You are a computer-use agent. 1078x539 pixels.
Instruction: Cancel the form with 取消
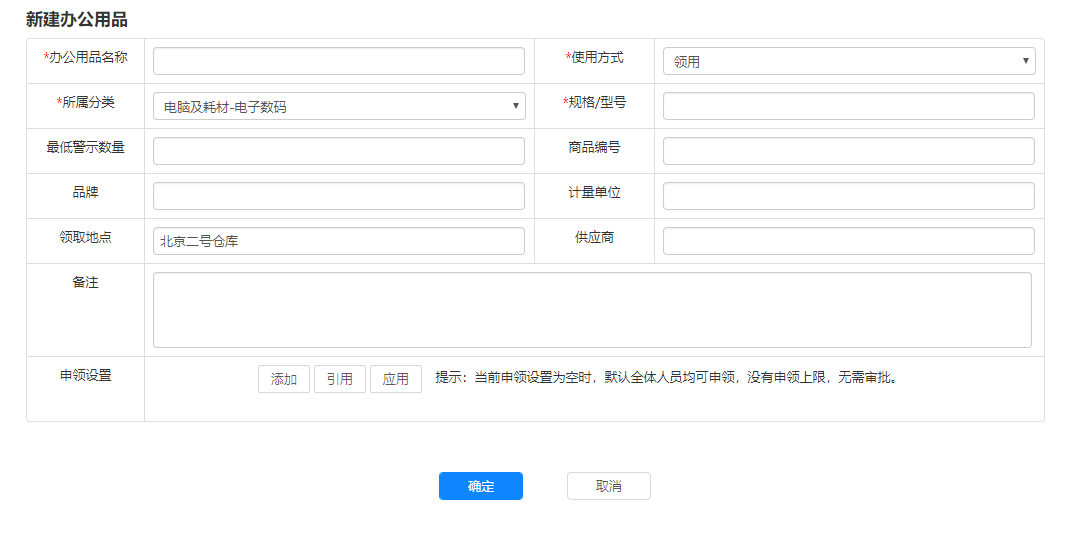pyautogui.click(x=608, y=486)
